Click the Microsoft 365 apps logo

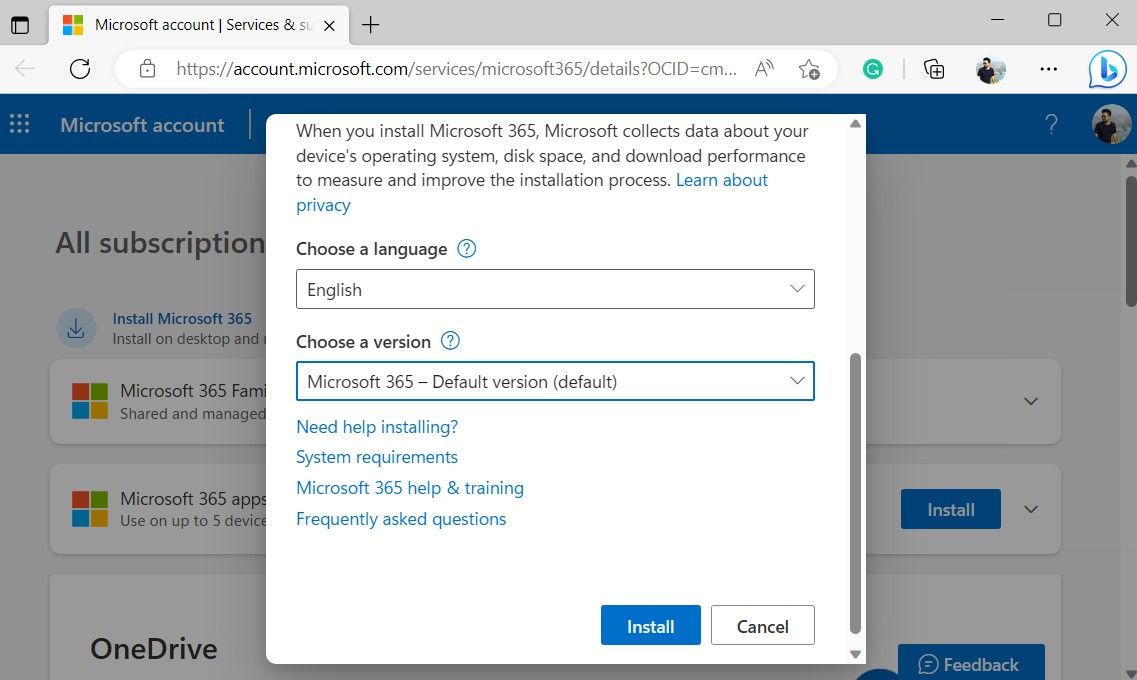(x=90, y=509)
